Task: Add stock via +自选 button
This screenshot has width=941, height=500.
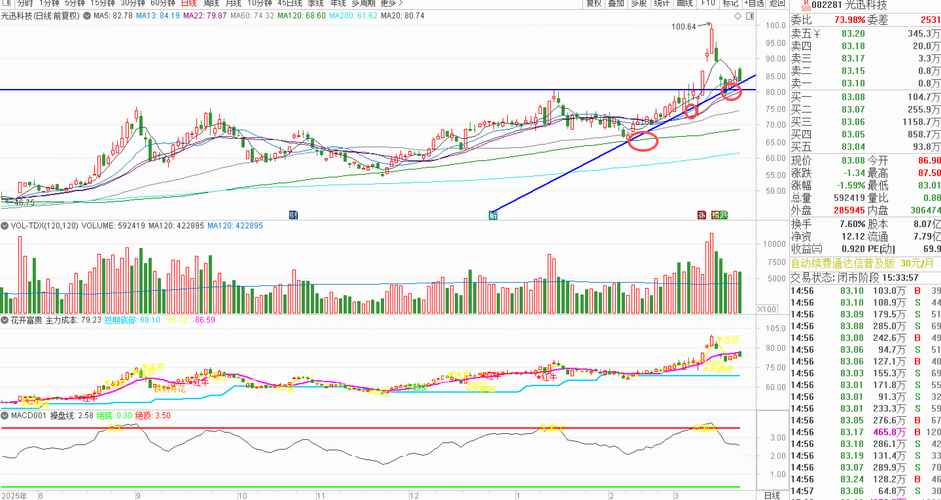Action: [754, 3]
